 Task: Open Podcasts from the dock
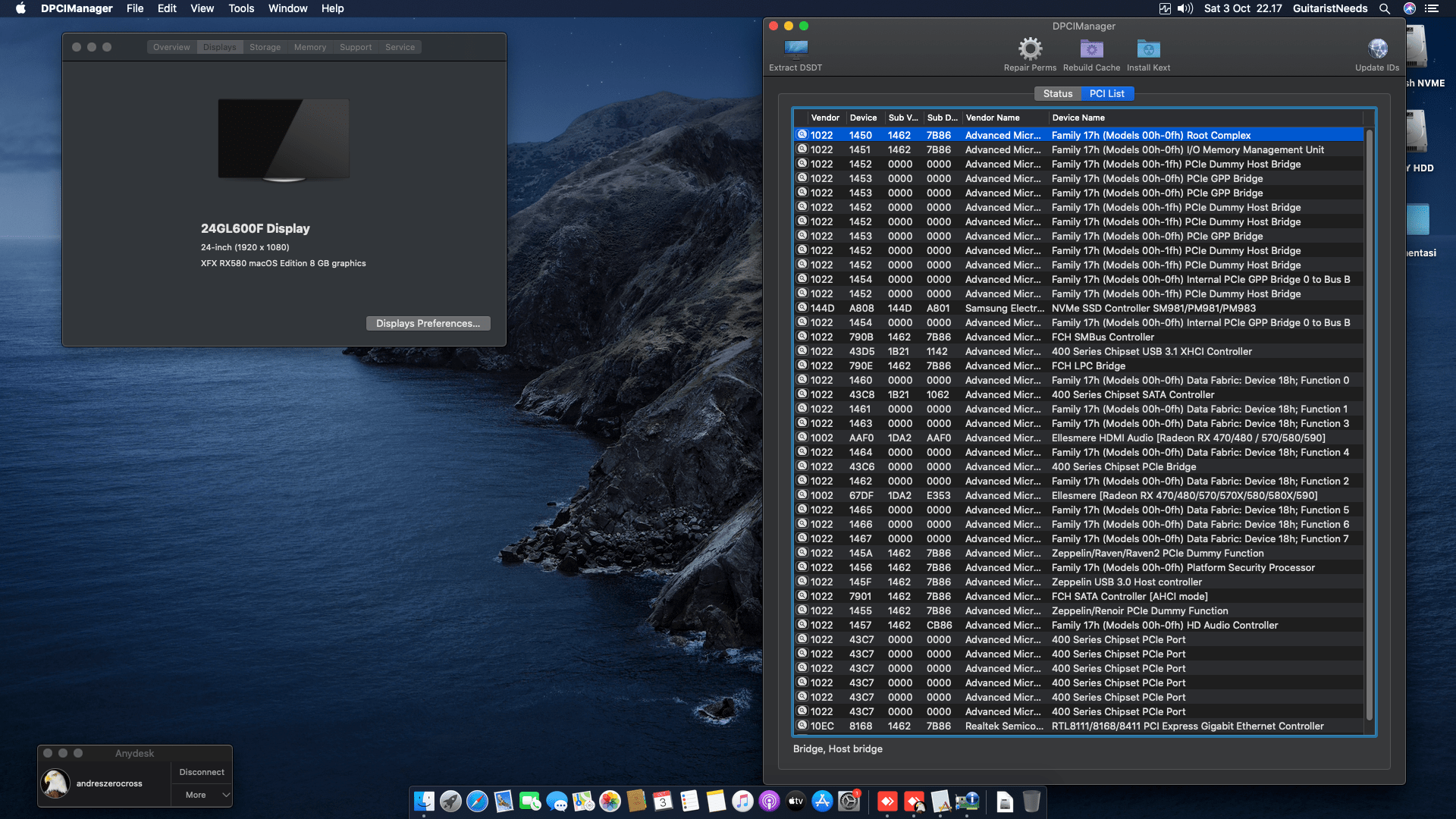pos(769,801)
